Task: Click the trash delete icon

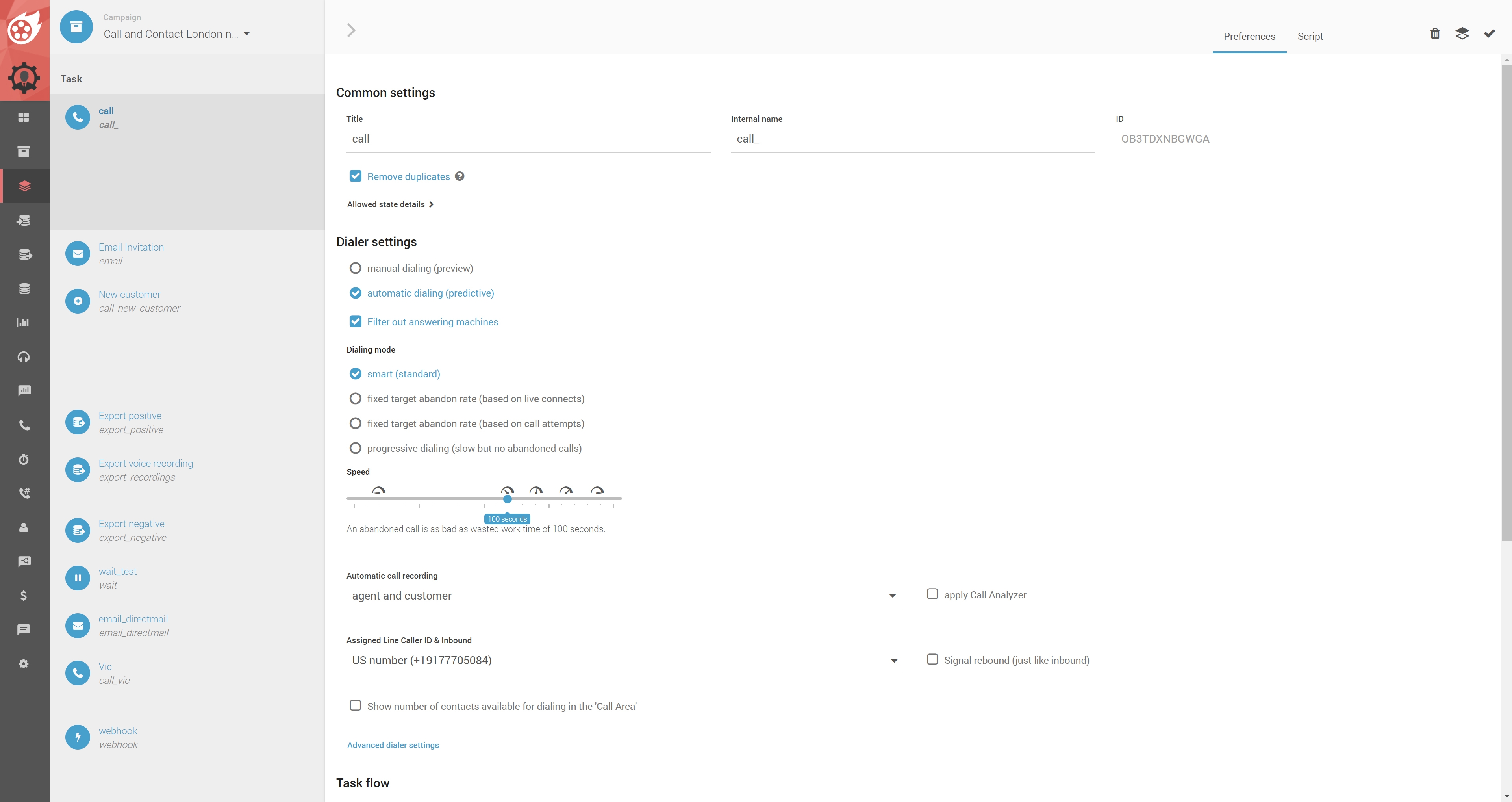Action: 1434,33
